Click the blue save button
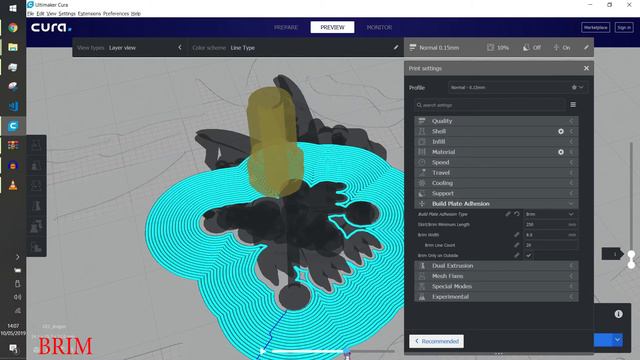The image size is (640, 360). click(603, 340)
